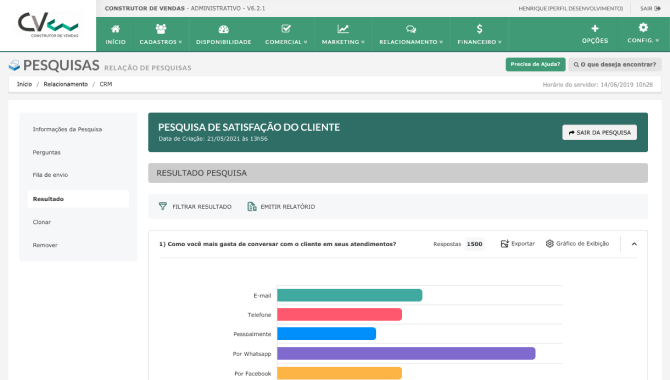
Task: Click Filtrar Resultado text
Action: (x=202, y=206)
